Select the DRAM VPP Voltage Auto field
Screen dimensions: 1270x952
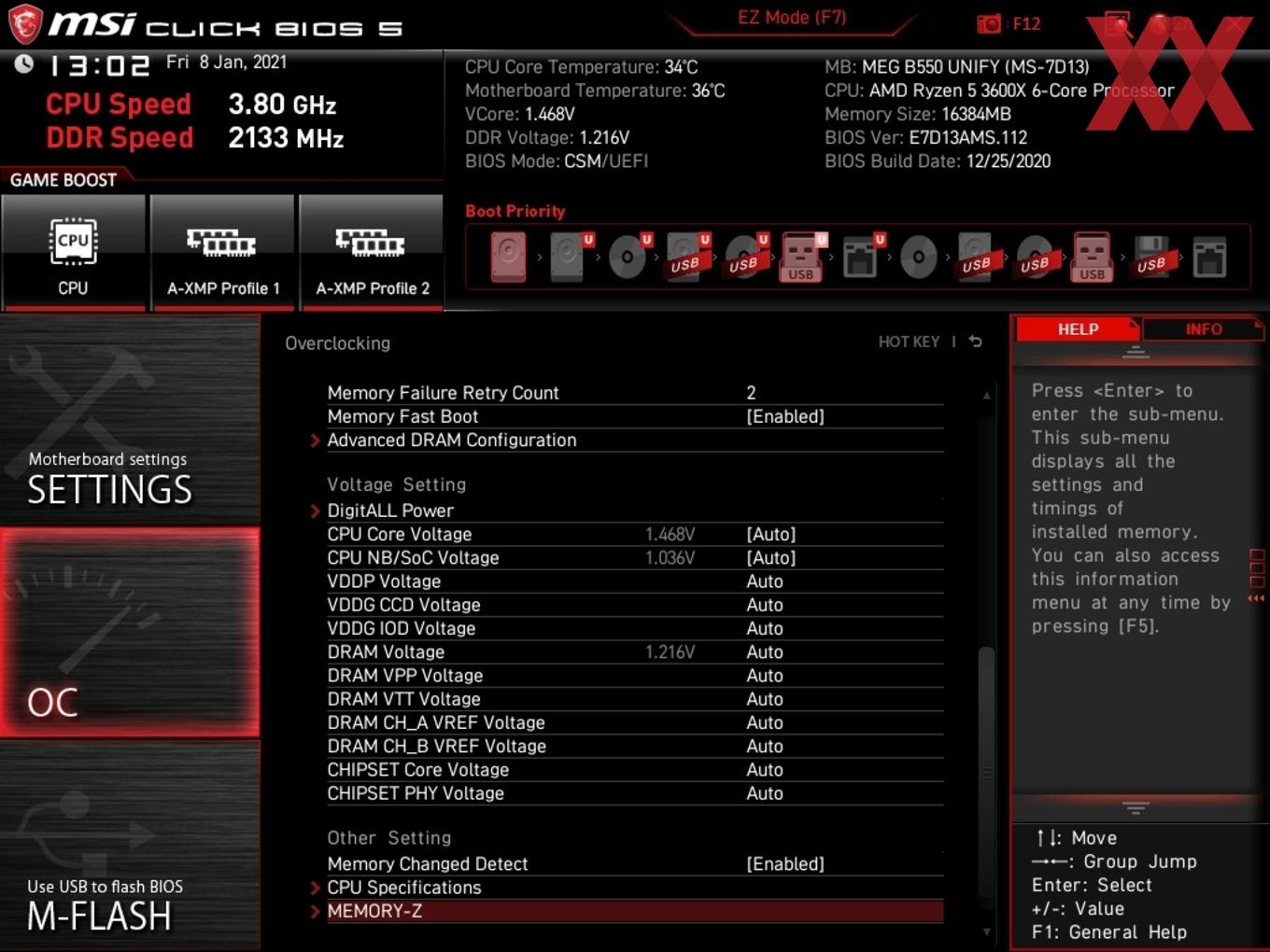tap(764, 675)
